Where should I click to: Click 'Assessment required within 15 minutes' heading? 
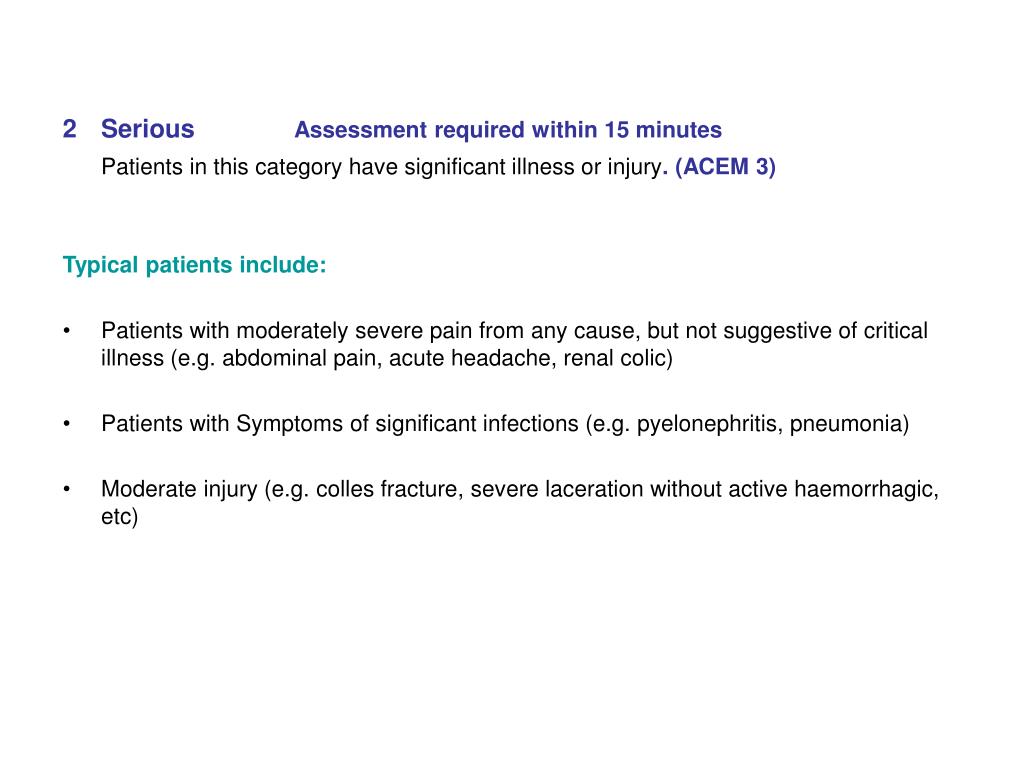click(508, 130)
